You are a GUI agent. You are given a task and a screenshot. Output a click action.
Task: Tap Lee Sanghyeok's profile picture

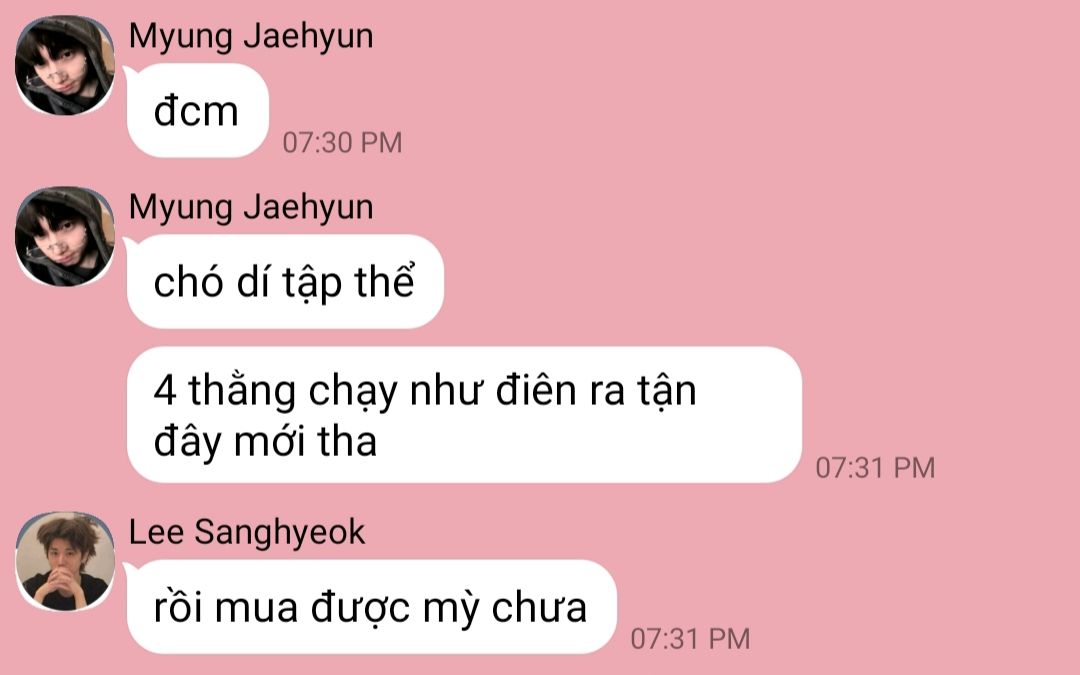click(65, 561)
